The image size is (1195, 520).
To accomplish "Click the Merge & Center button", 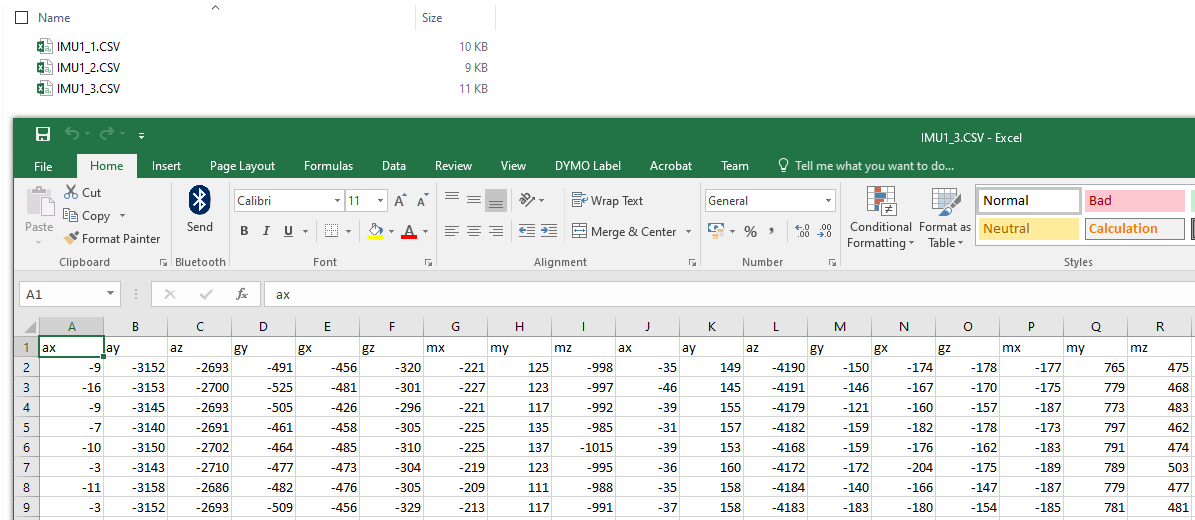I will click(x=624, y=232).
